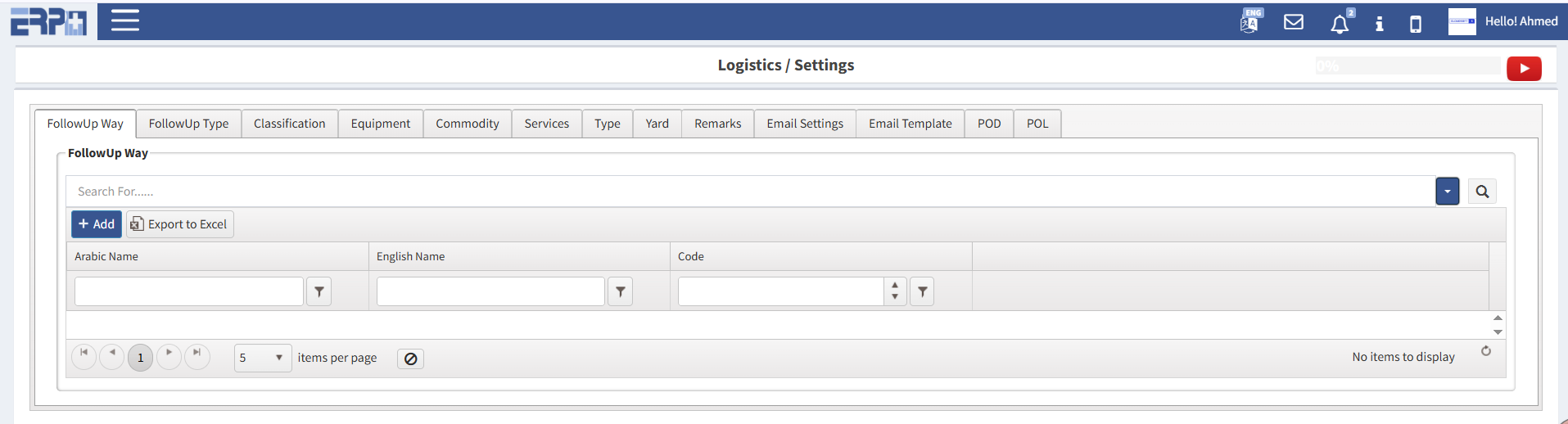Image resolution: width=1568 pixels, height=424 pixels.
Task: Clear filters using the cancel button
Action: (410, 359)
